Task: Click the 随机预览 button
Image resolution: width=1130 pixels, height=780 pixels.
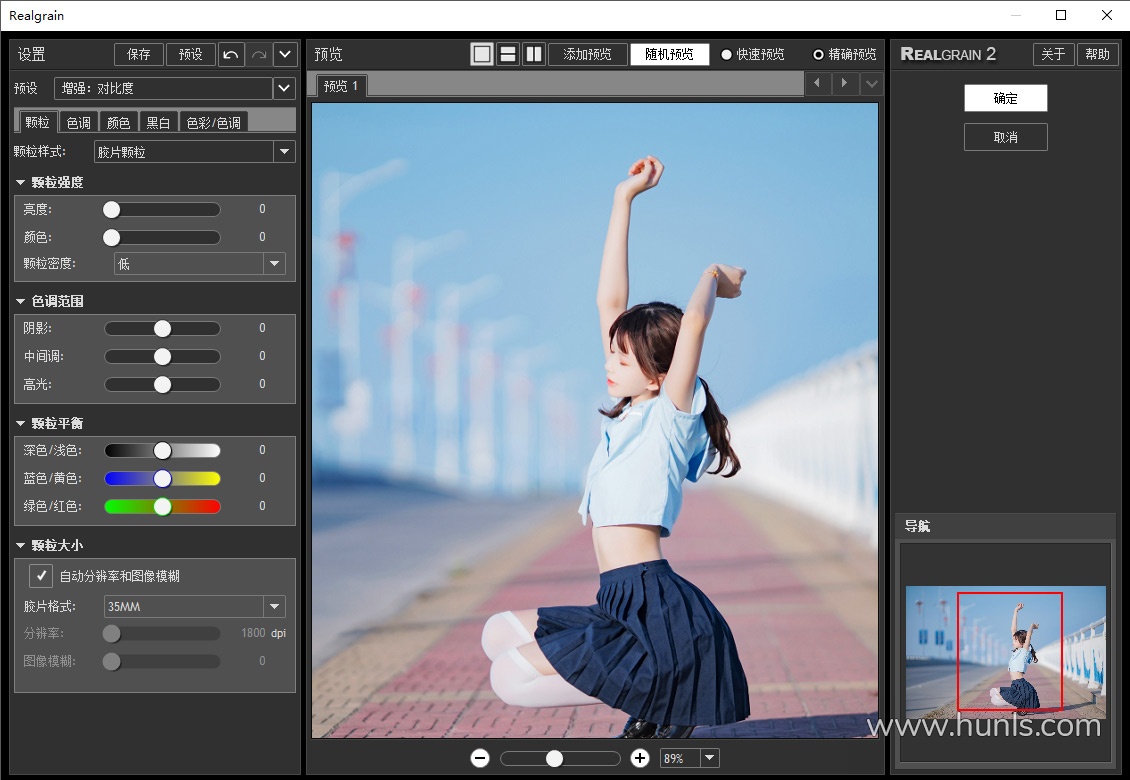Action: [669, 54]
